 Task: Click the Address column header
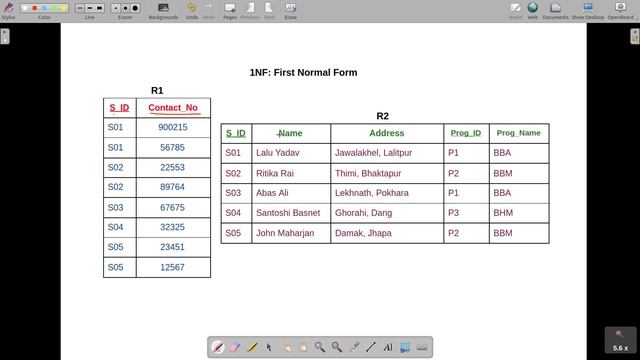pyautogui.click(x=387, y=133)
